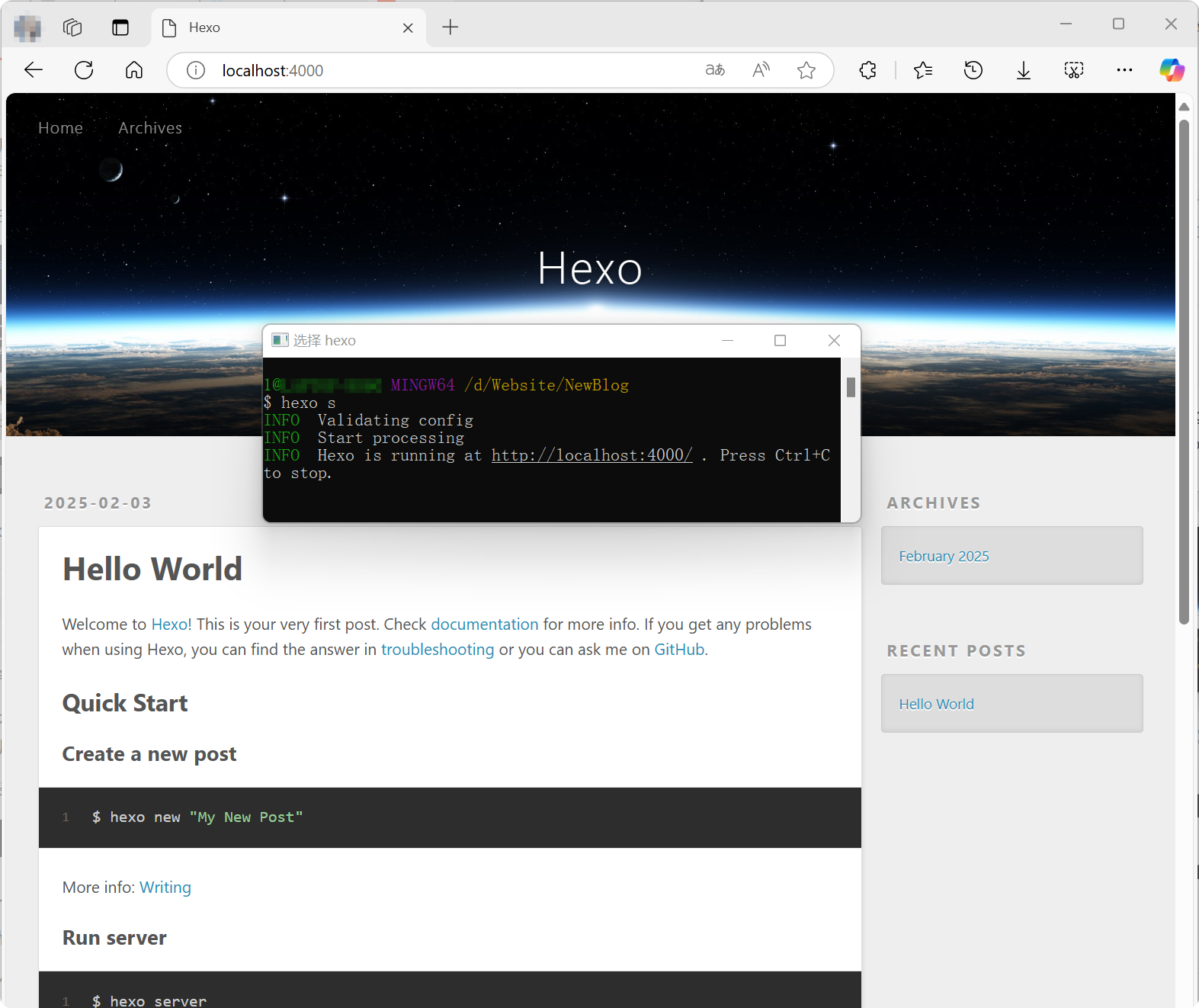
Task: Open the 2025-02-03 post date link
Action: tap(98, 503)
